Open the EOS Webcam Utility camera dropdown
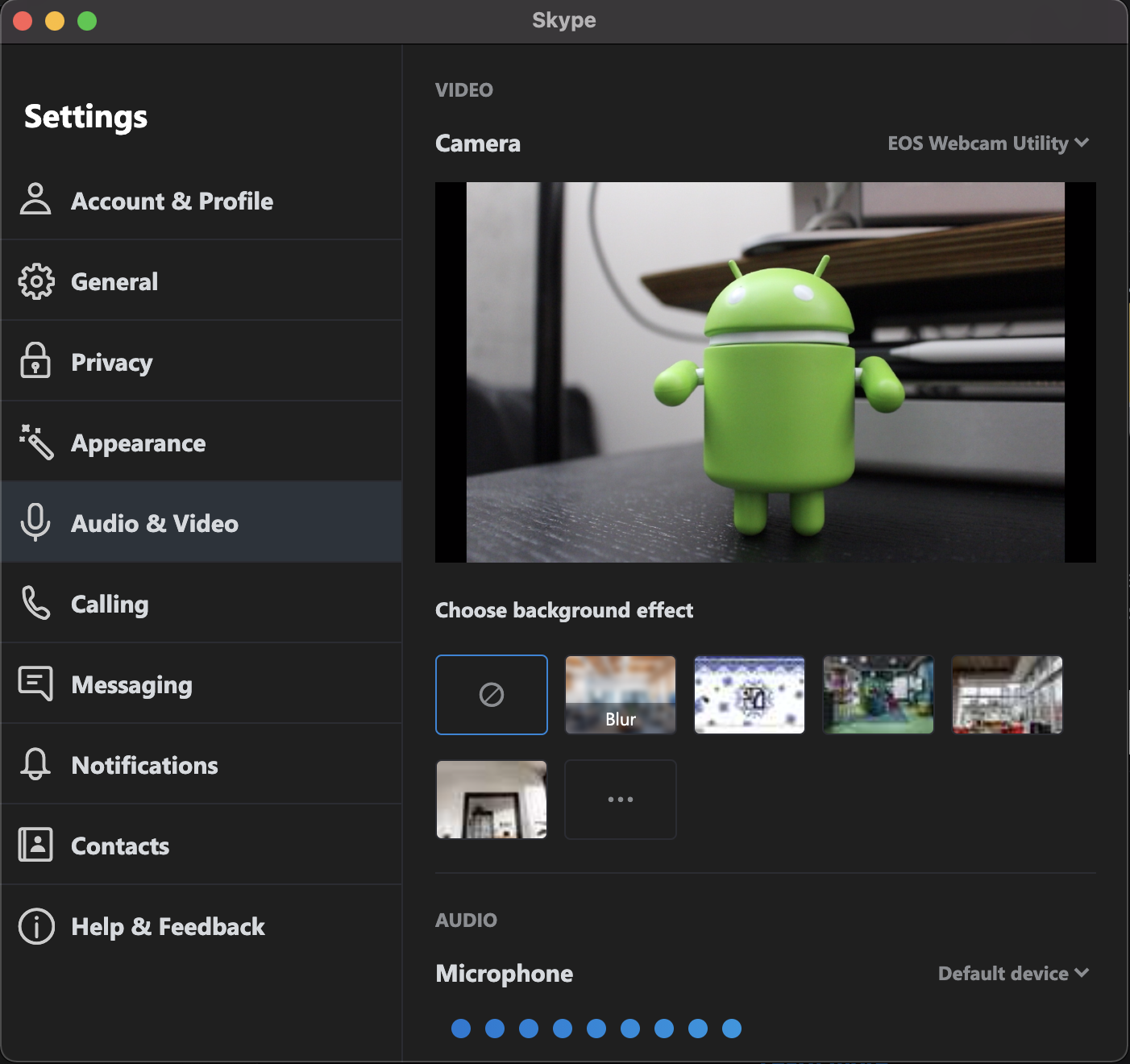Image resolution: width=1130 pixels, height=1064 pixels. [x=987, y=143]
